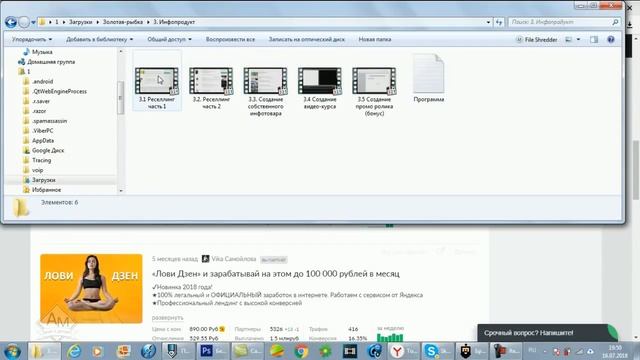Select the Программа document file

click(x=428, y=78)
